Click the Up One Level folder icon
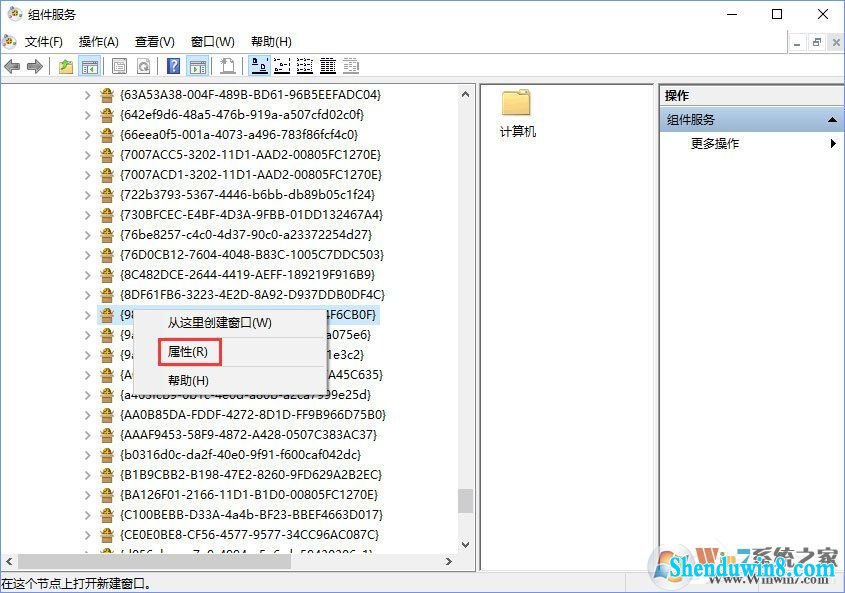This screenshot has width=845, height=593. point(66,67)
